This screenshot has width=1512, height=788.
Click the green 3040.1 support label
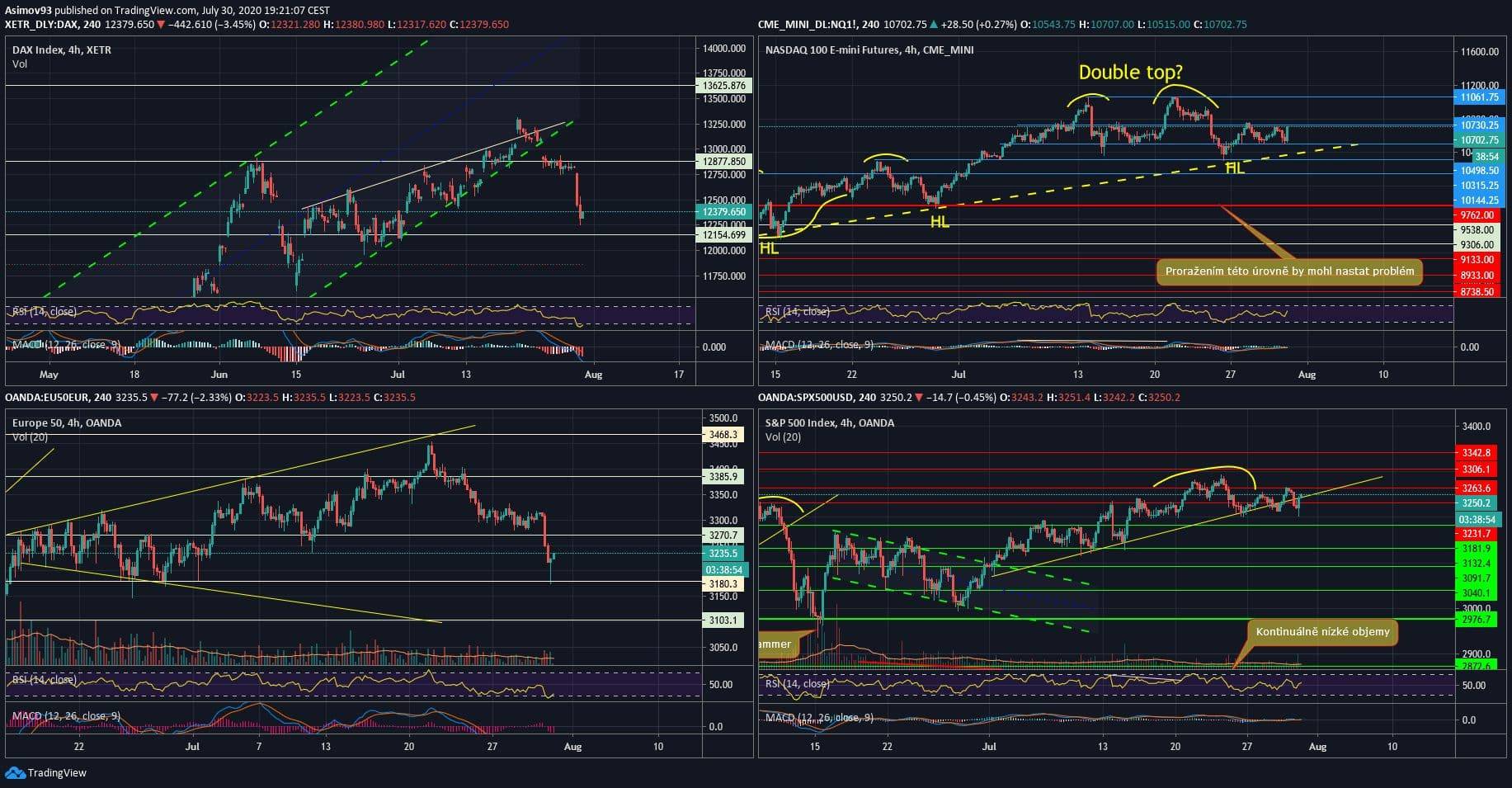point(1477,593)
